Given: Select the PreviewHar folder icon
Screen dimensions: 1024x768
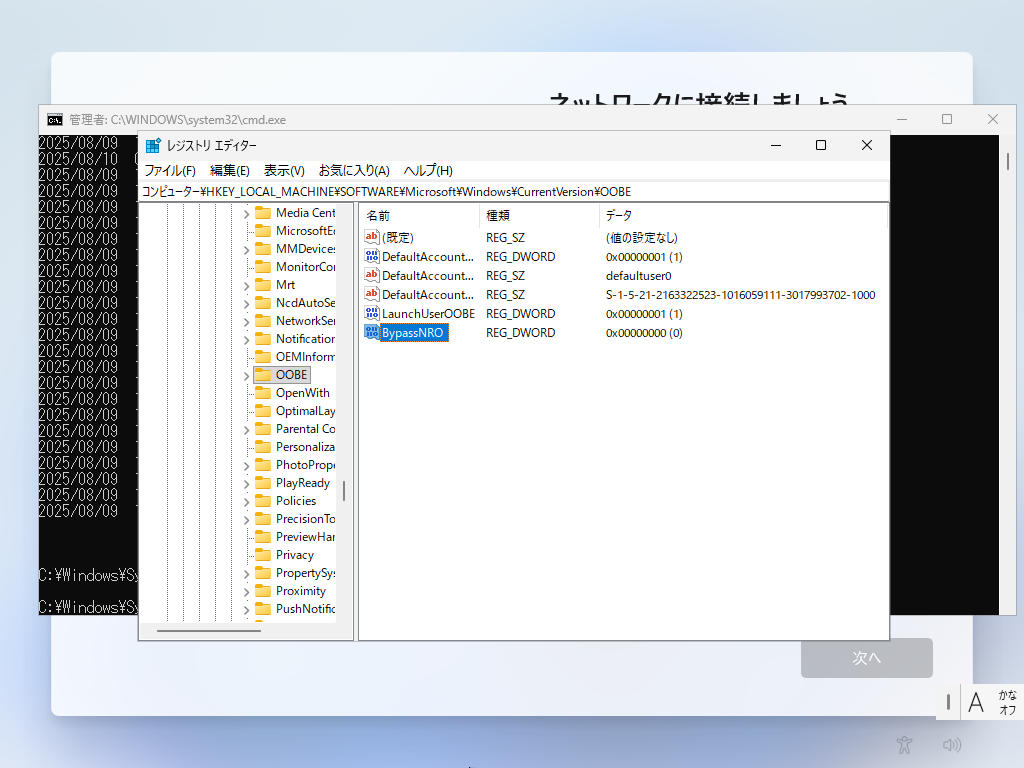Looking at the screenshot, I should point(263,537).
